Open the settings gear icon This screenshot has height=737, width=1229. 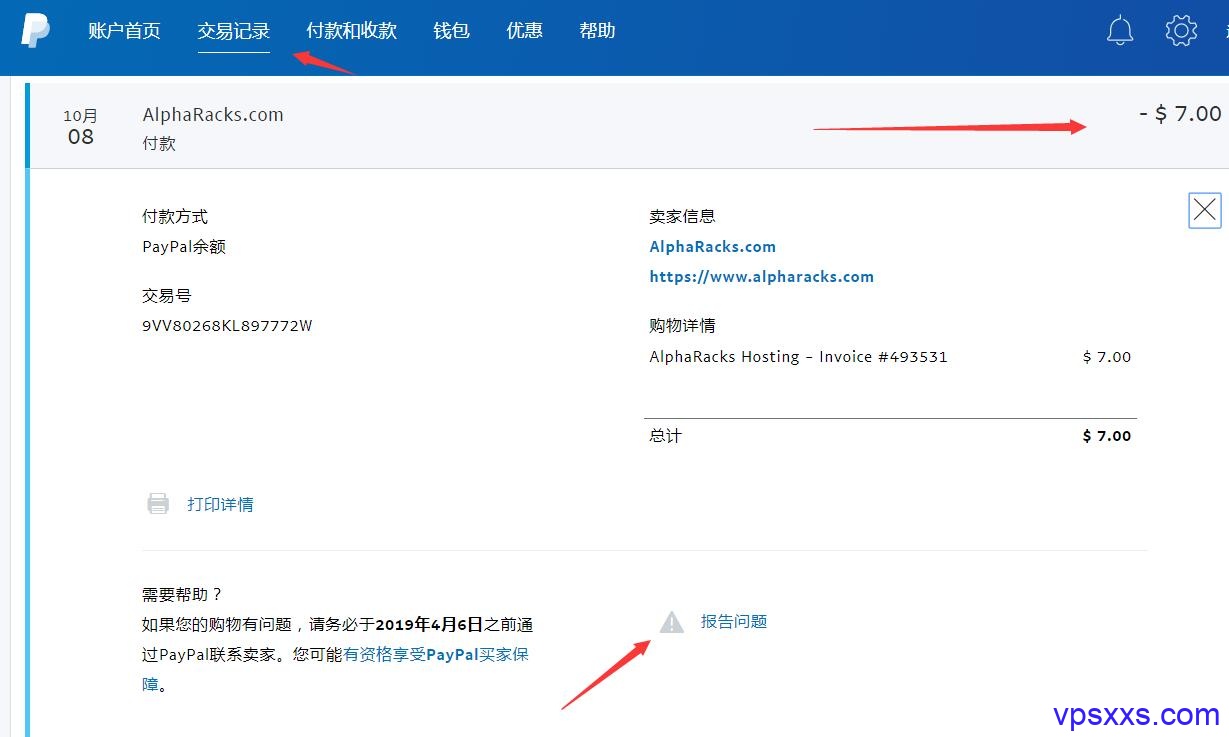[x=1181, y=31]
